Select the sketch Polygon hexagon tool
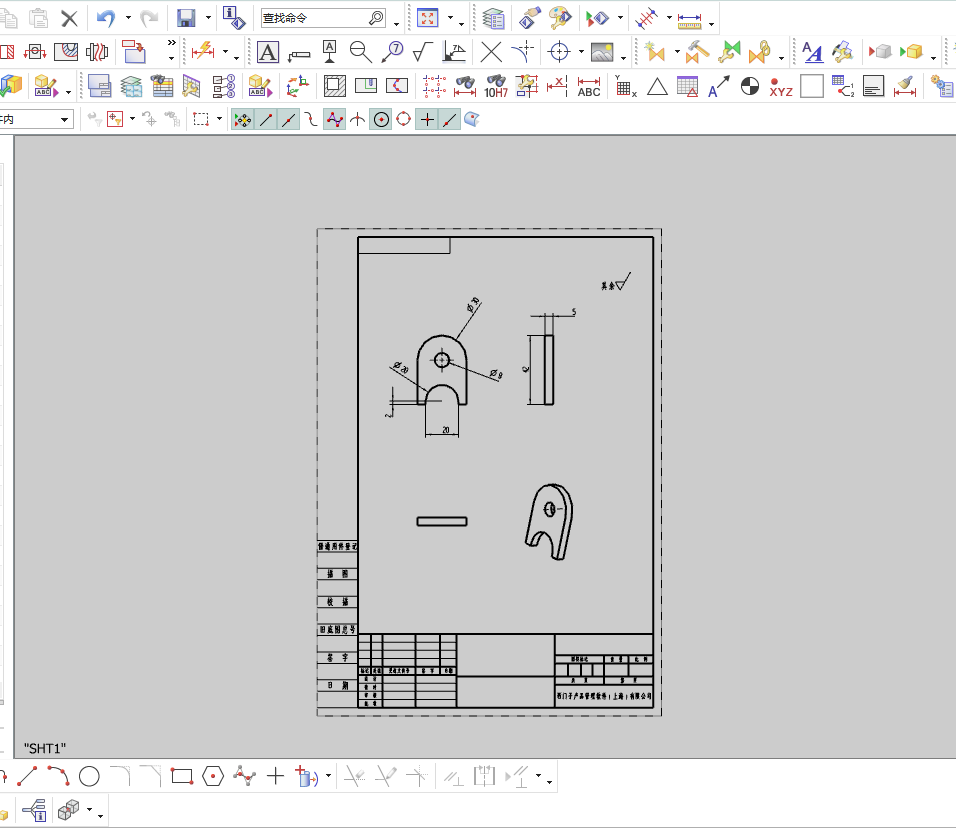Image resolution: width=956 pixels, height=828 pixels. tap(213, 776)
